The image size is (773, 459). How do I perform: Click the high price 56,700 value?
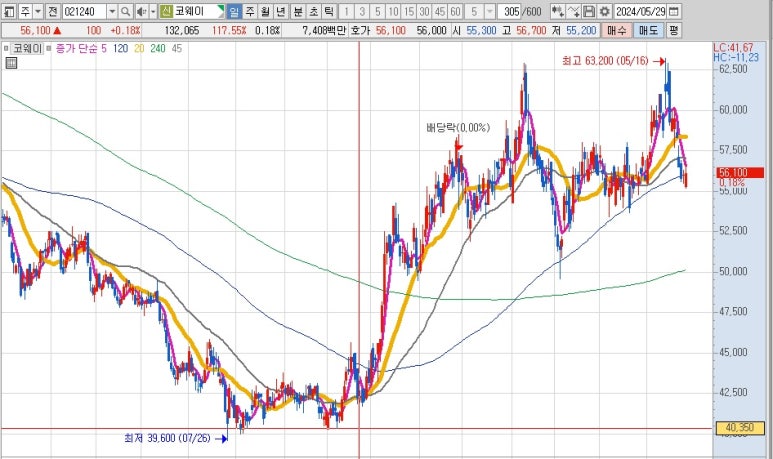pyautogui.click(x=531, y=31)
